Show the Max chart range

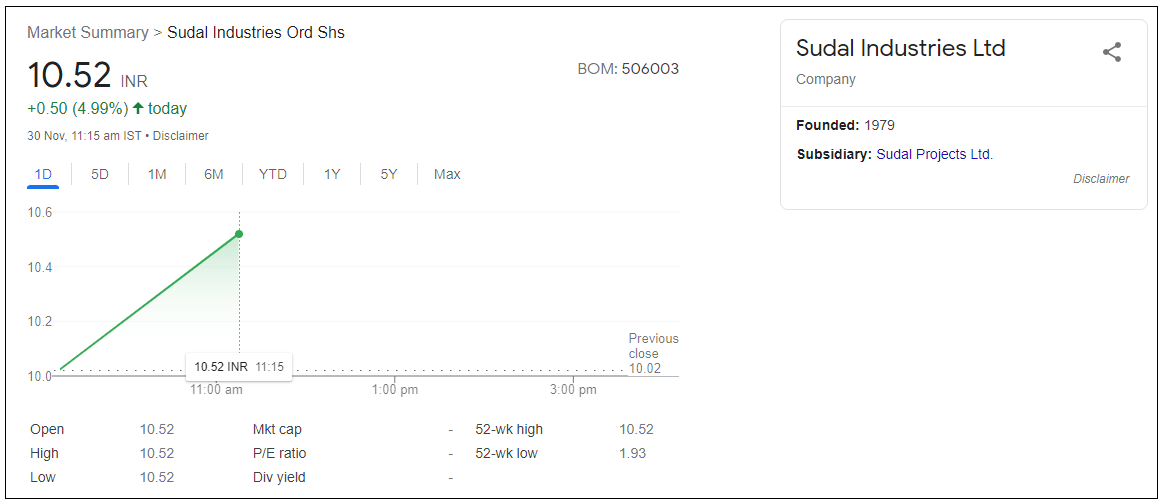point(447,174)
